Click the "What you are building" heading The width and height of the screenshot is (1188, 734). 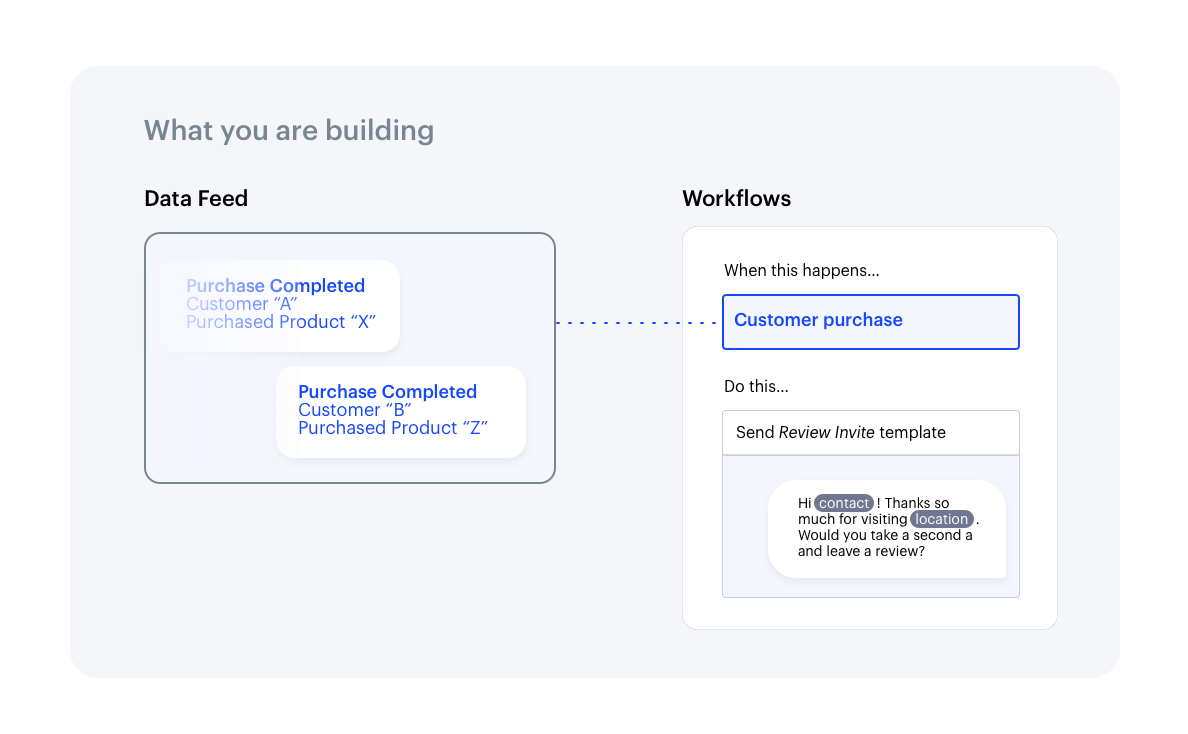(x=289, y=130)
